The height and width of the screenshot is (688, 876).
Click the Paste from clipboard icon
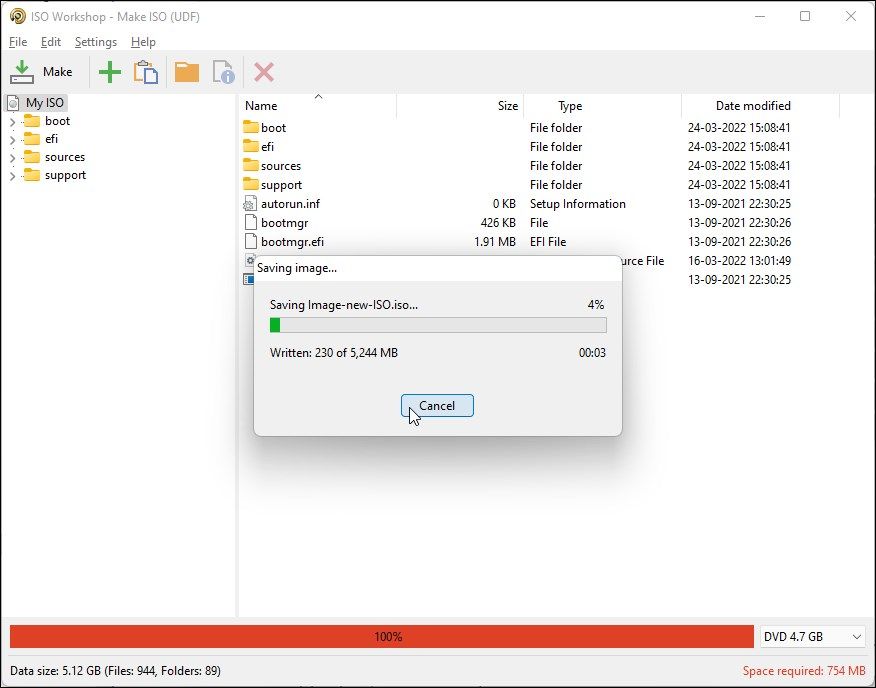145,71
